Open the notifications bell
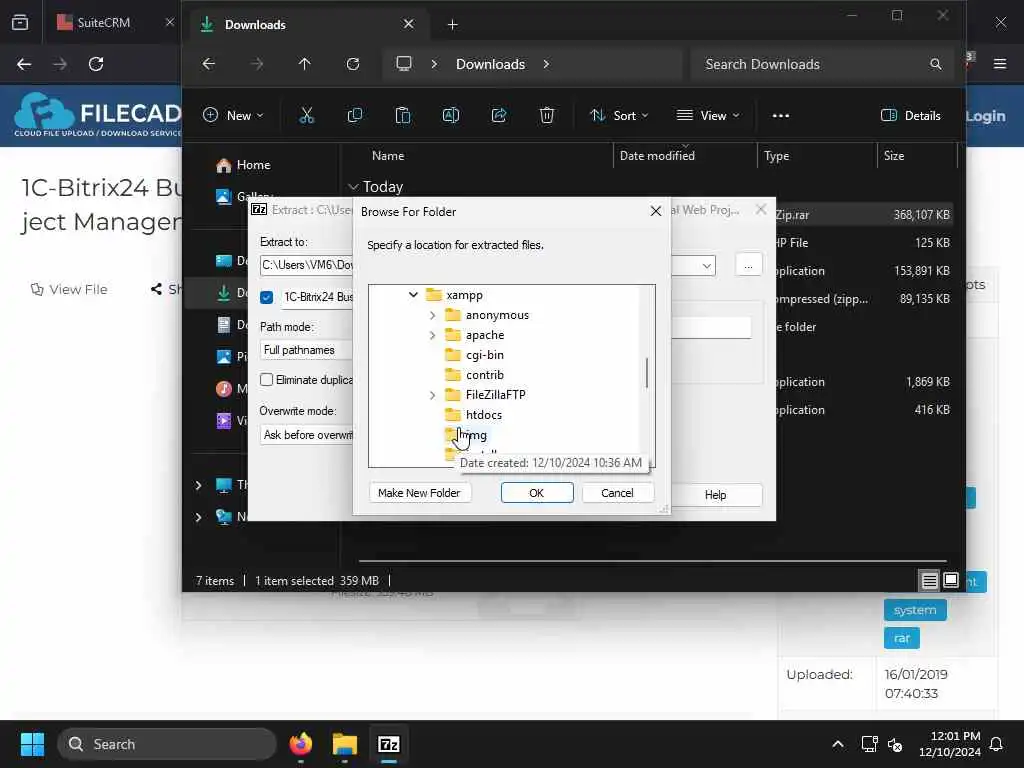 coord(997,744)
